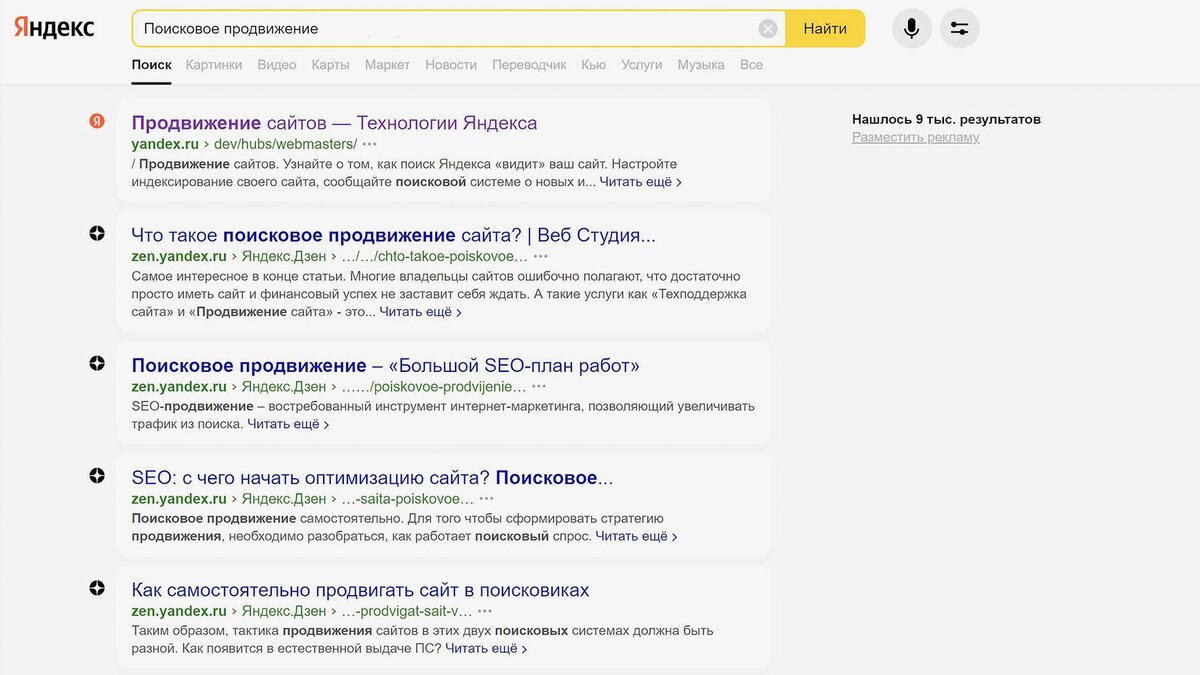Click the favicon beside the last search result
This screenshot has height=675, width=1200.
click(96, 588)
